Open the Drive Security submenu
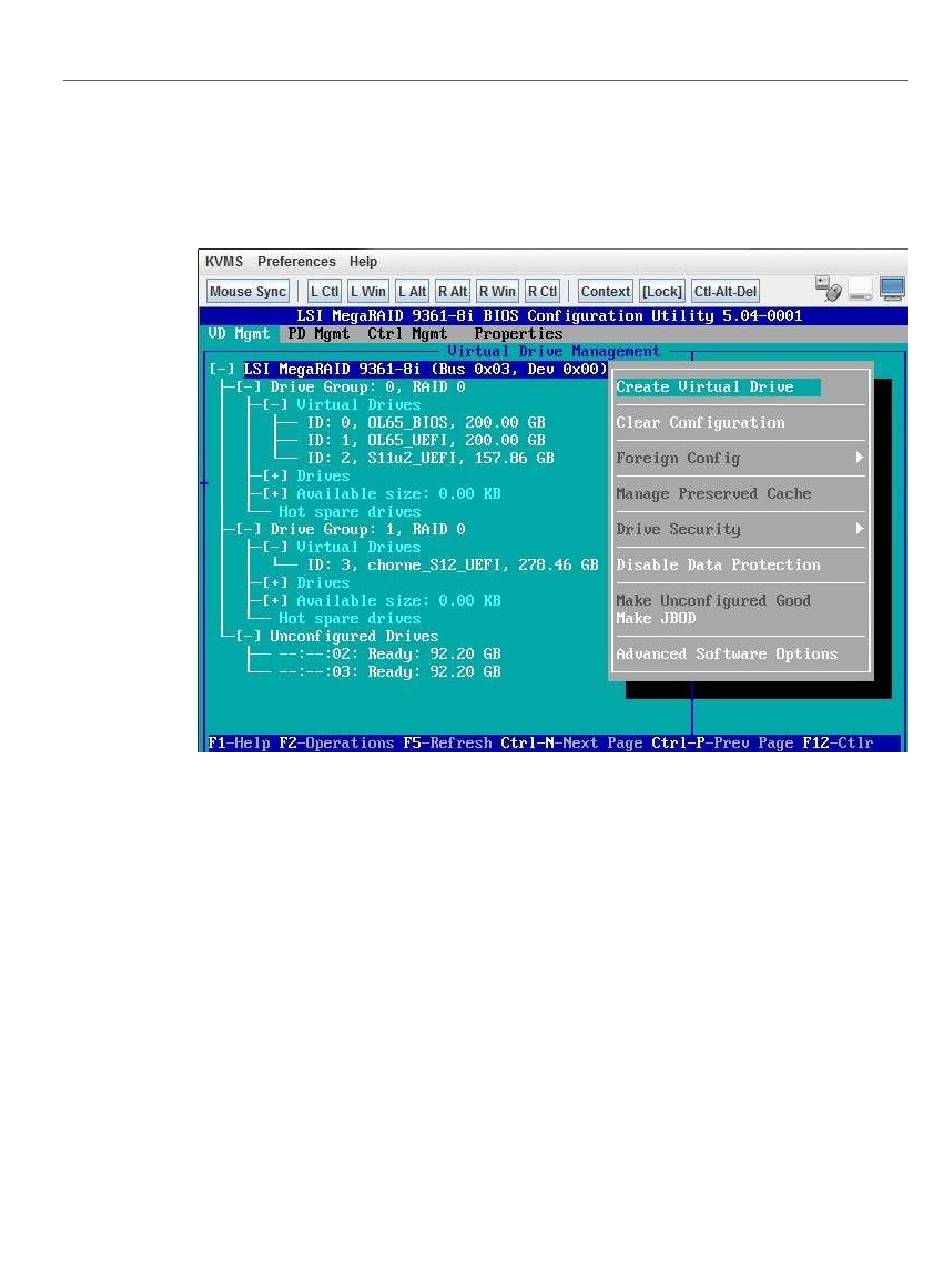The width and height of the screenshot is (950, 1284). pos(740,529)
